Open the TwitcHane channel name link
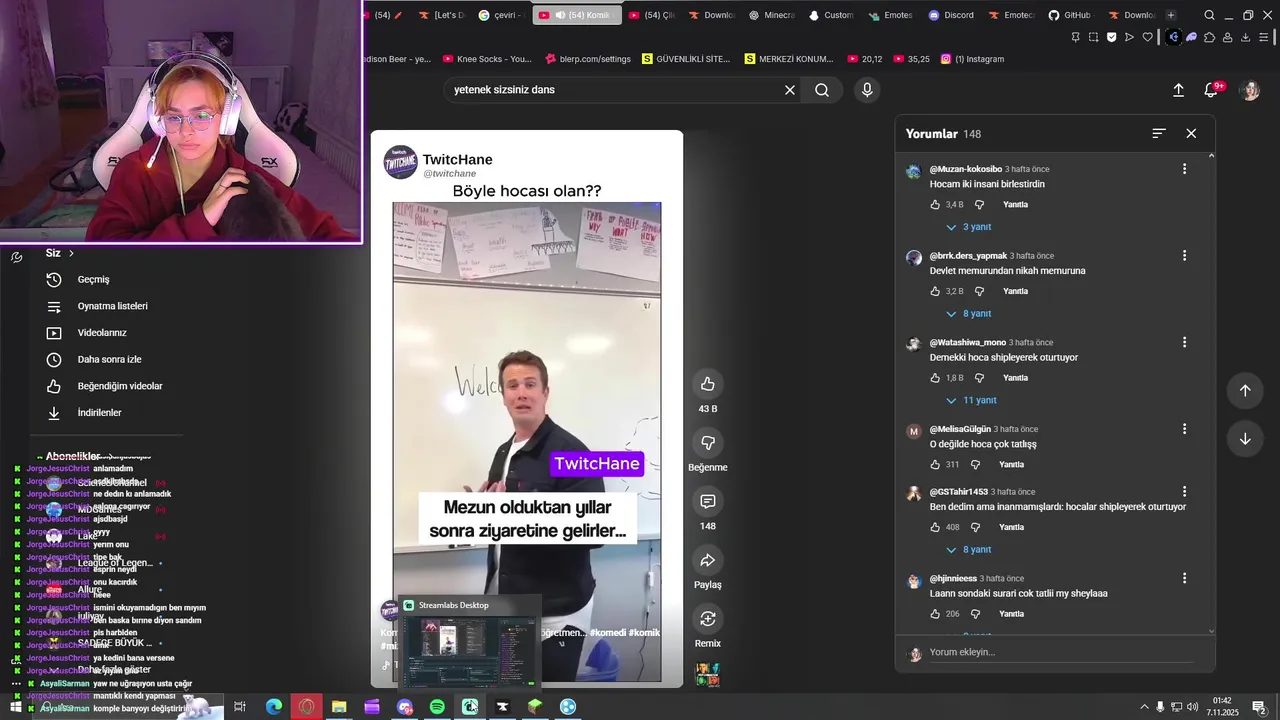Viewport: 1280px width, 720px height. point(457,160)
